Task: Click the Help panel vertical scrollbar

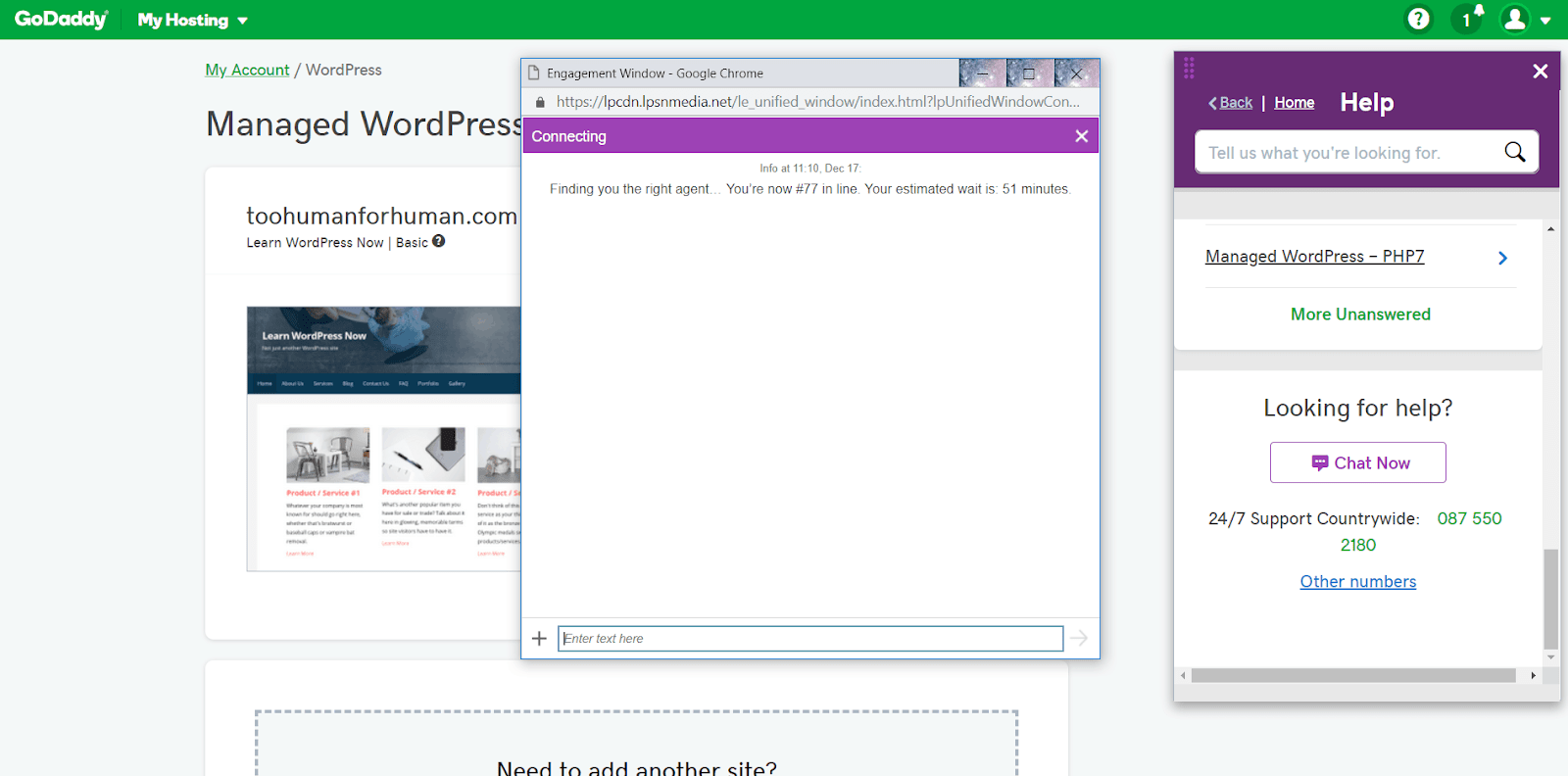Action: tap(1550, 598)
